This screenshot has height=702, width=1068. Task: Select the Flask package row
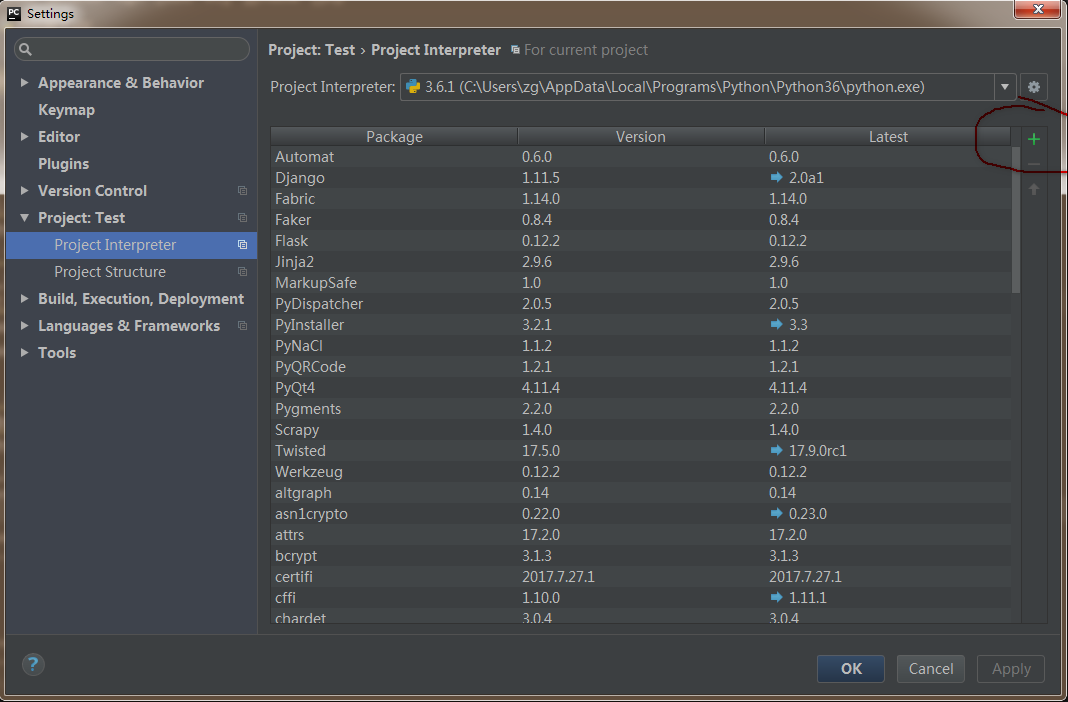[641, 241]
